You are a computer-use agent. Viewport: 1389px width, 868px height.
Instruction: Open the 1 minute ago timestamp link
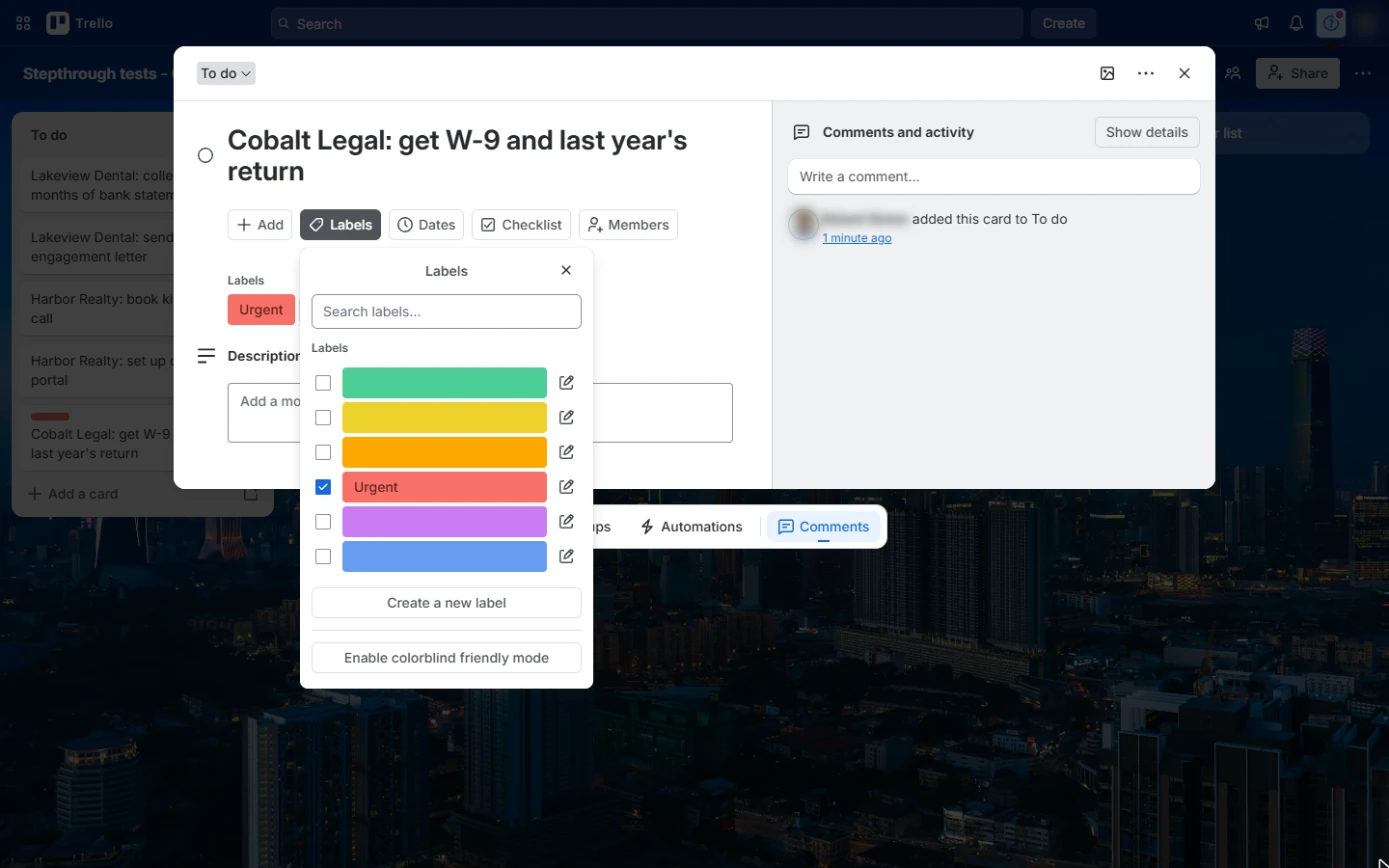pyautogui.click(x=857, y=238)
